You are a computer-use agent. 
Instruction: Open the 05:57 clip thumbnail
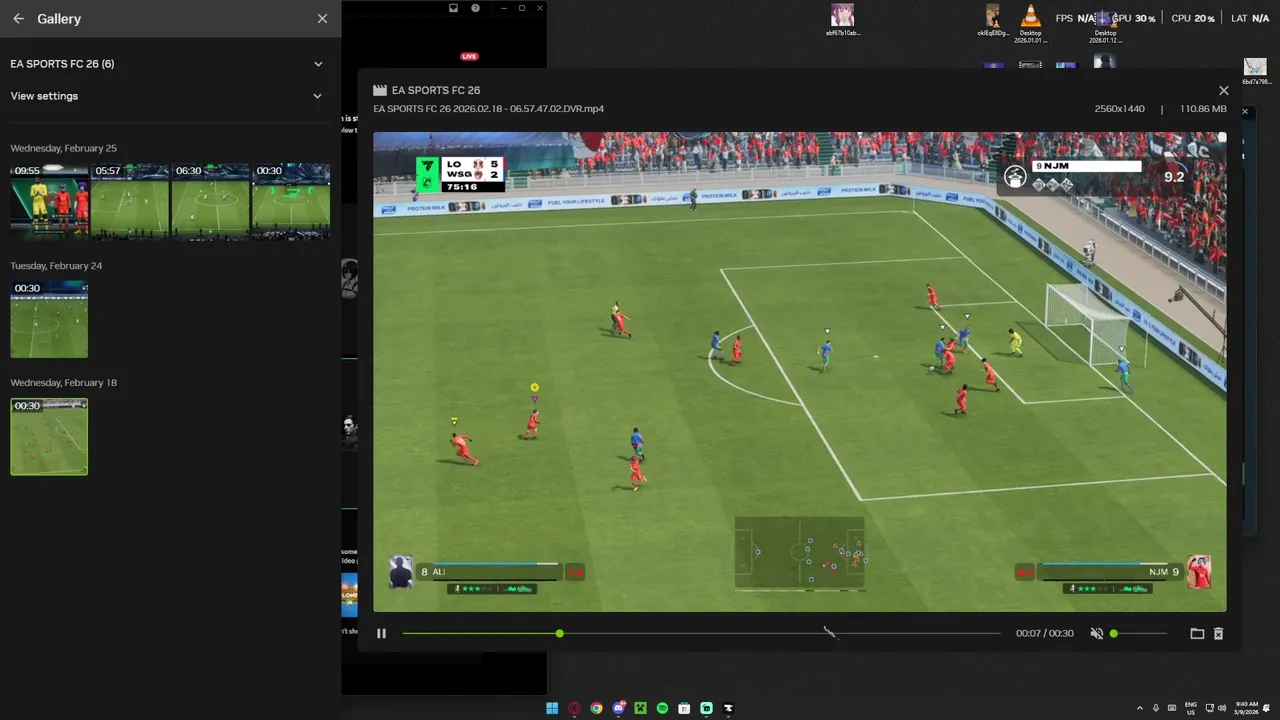[130, 201]
